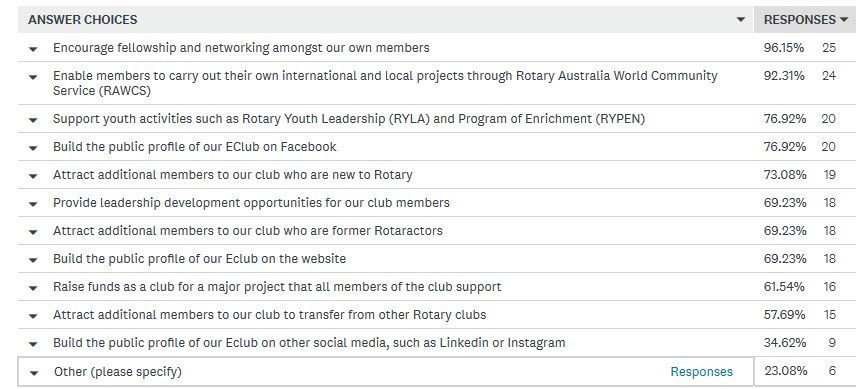
Task: Open the blue Responses link
Action: pos(701,372)
